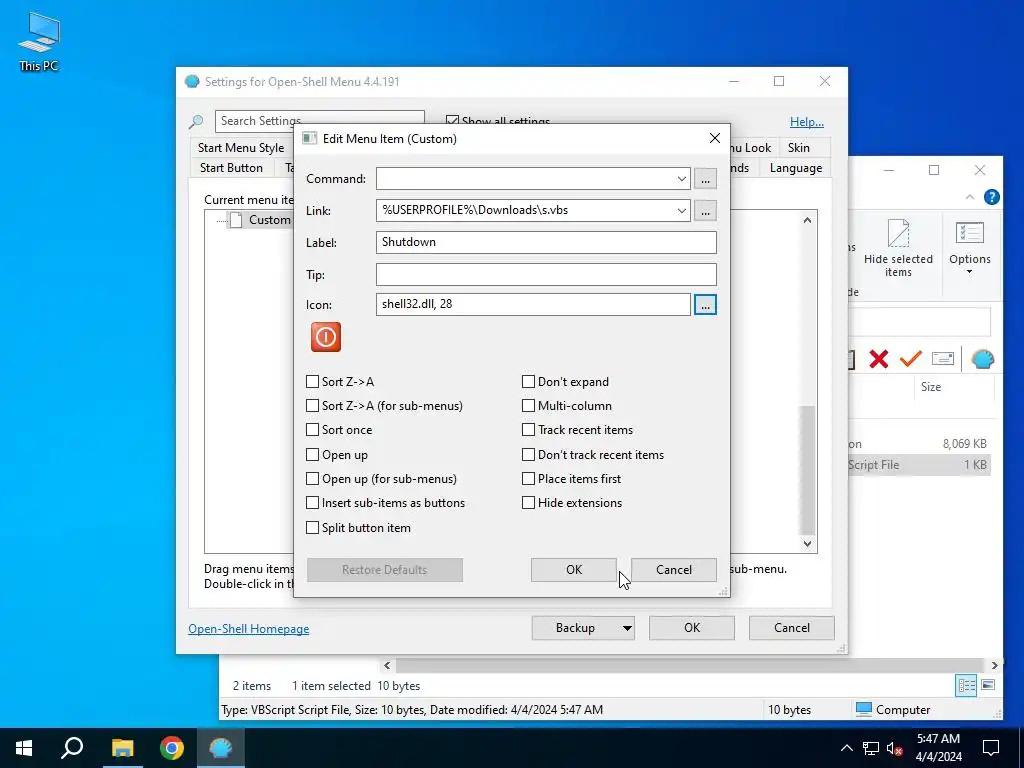Open the Help link in Settings
Screen dimensions: 1024x768
pos(807,121)
